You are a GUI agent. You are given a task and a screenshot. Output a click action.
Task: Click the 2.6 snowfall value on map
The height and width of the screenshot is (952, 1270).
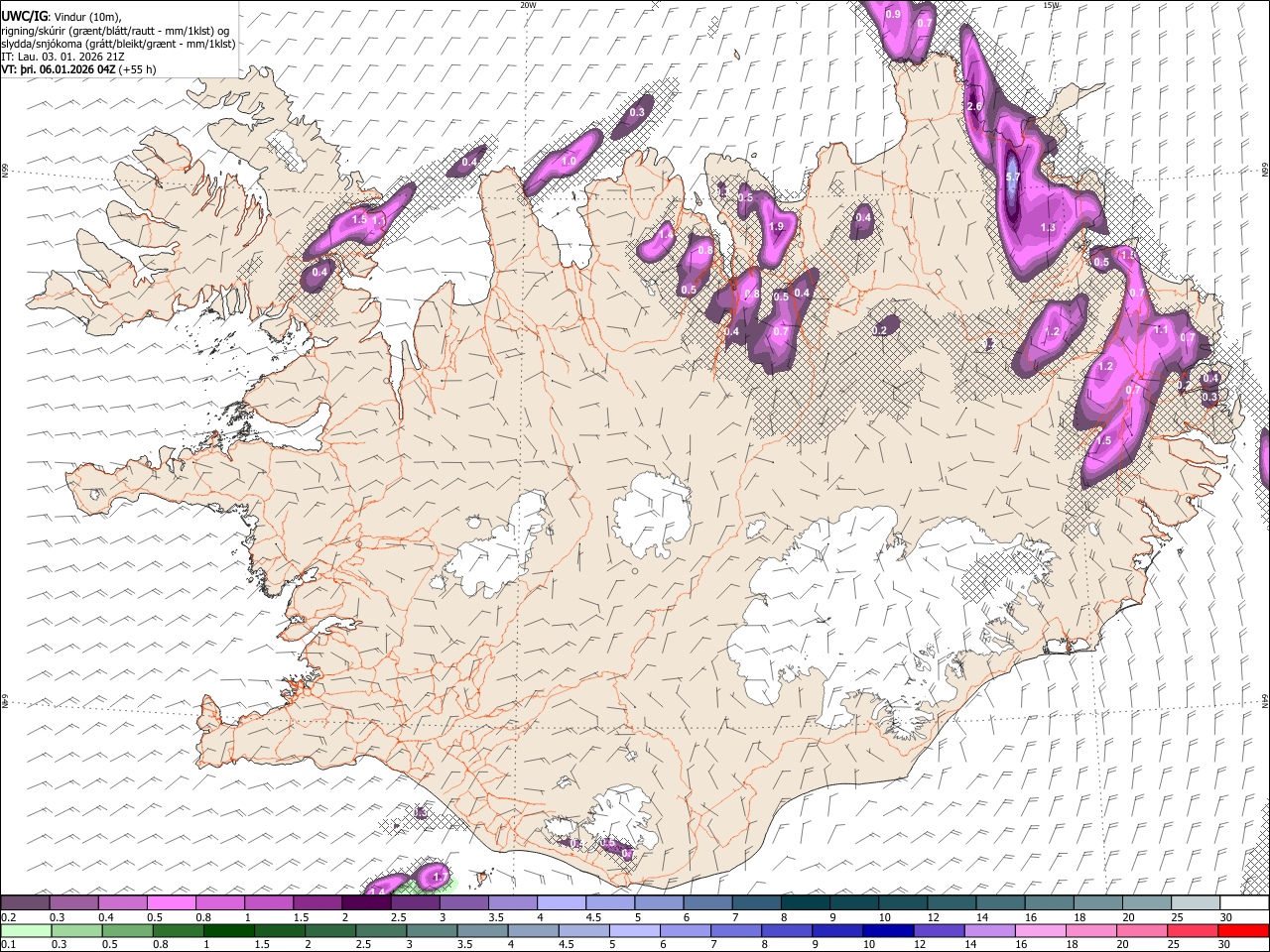[x=974, y=106]
